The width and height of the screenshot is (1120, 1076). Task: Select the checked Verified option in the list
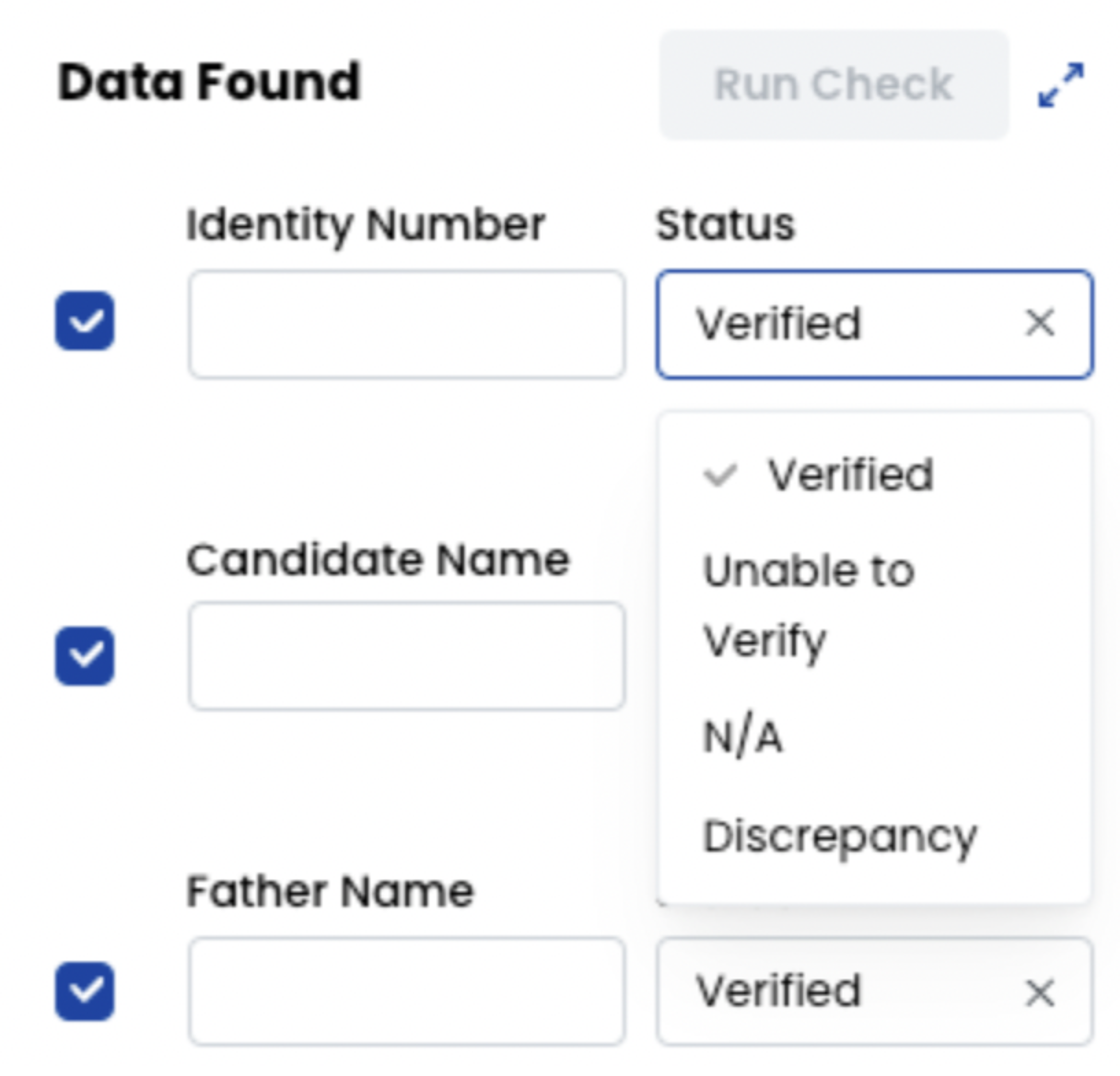[849, 475]
